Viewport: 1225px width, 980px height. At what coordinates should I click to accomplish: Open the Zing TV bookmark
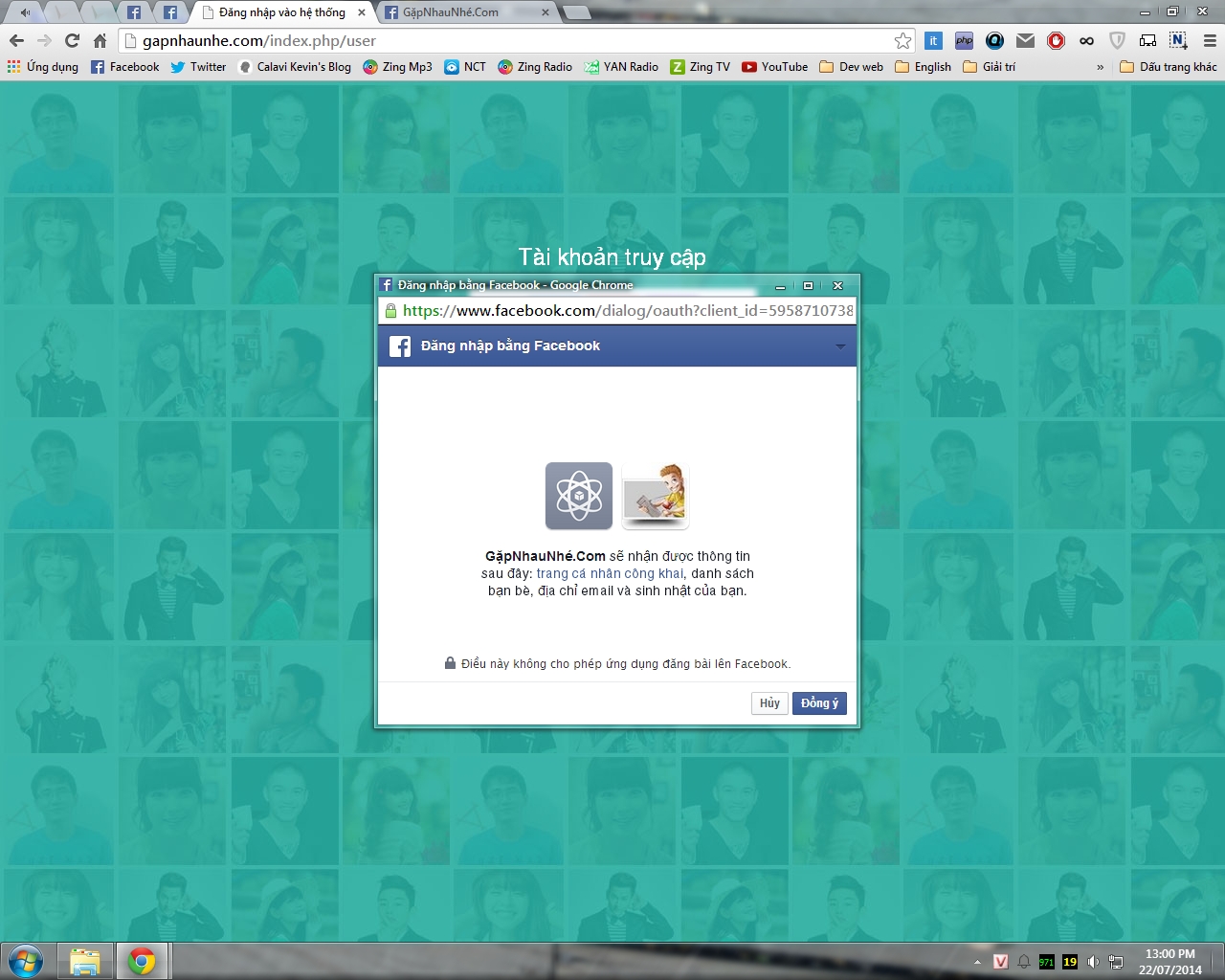coord(700,67)
